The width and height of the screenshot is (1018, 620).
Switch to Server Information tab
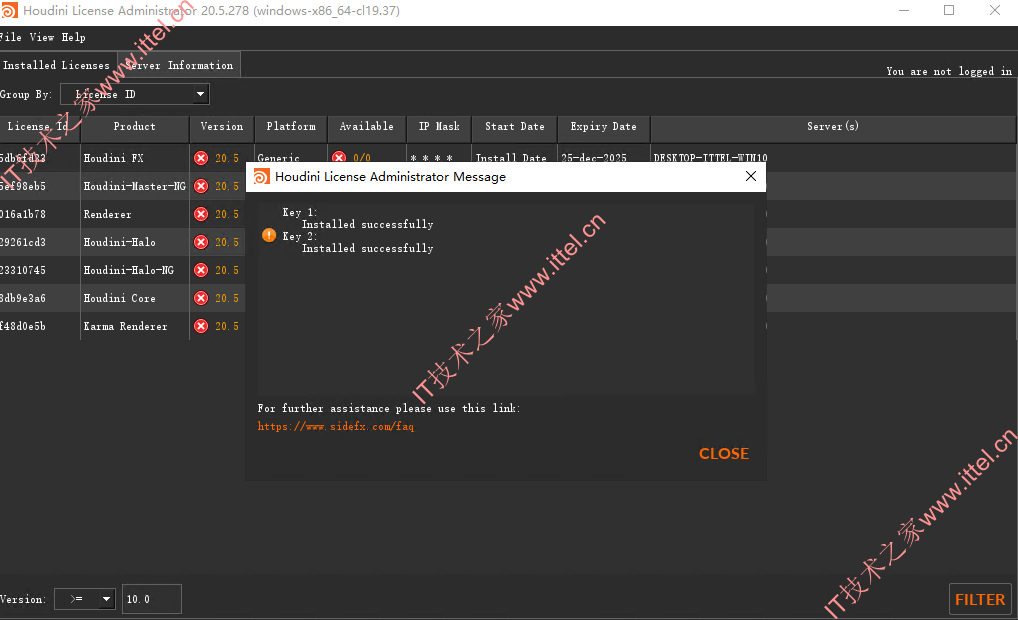[179, 66]
